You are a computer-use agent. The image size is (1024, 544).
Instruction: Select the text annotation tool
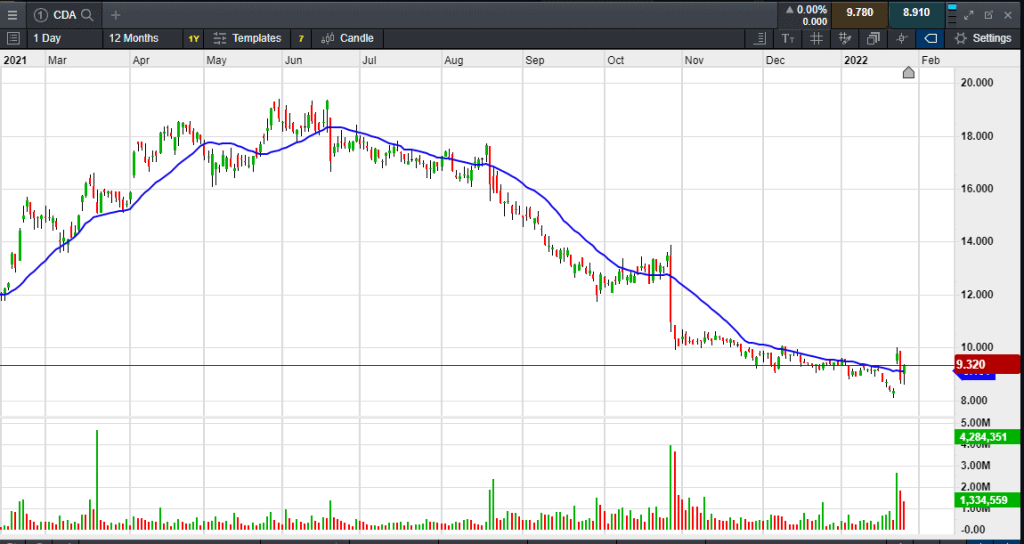pyautogui.click(x=788, y=38)
